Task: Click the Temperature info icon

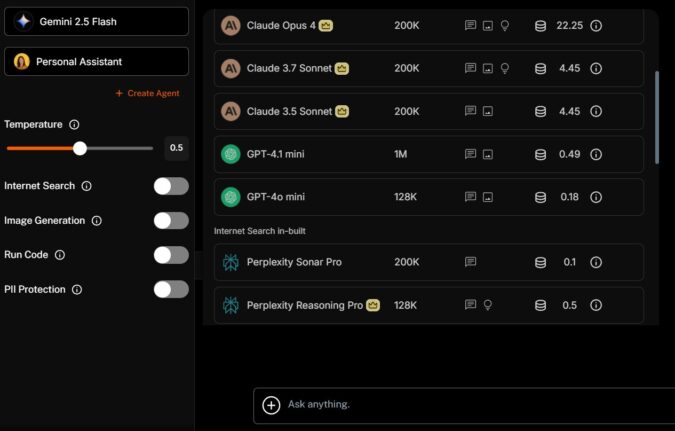Action: coord(74,124)
